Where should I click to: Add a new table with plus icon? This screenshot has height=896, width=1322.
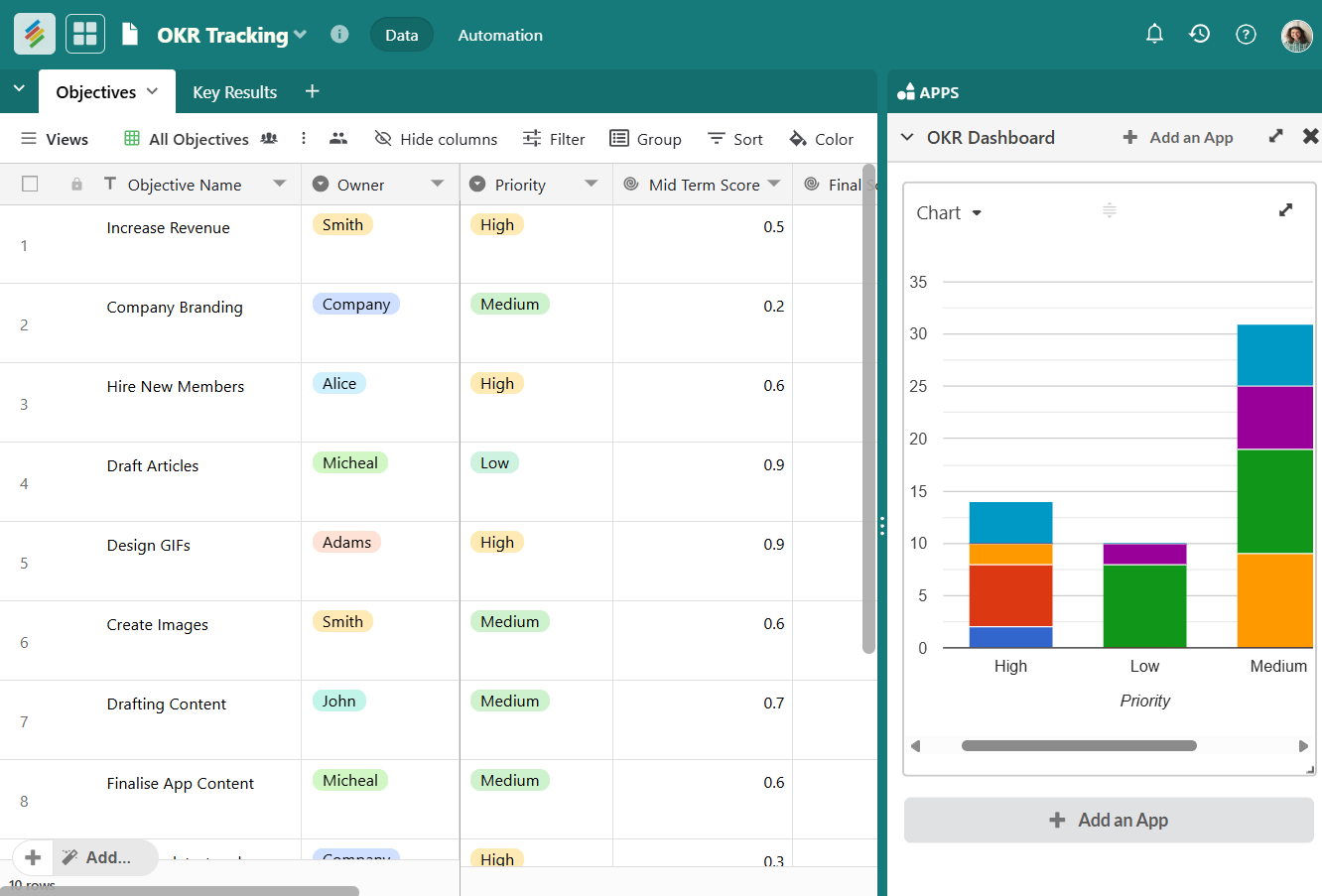[x=312, y=91]
